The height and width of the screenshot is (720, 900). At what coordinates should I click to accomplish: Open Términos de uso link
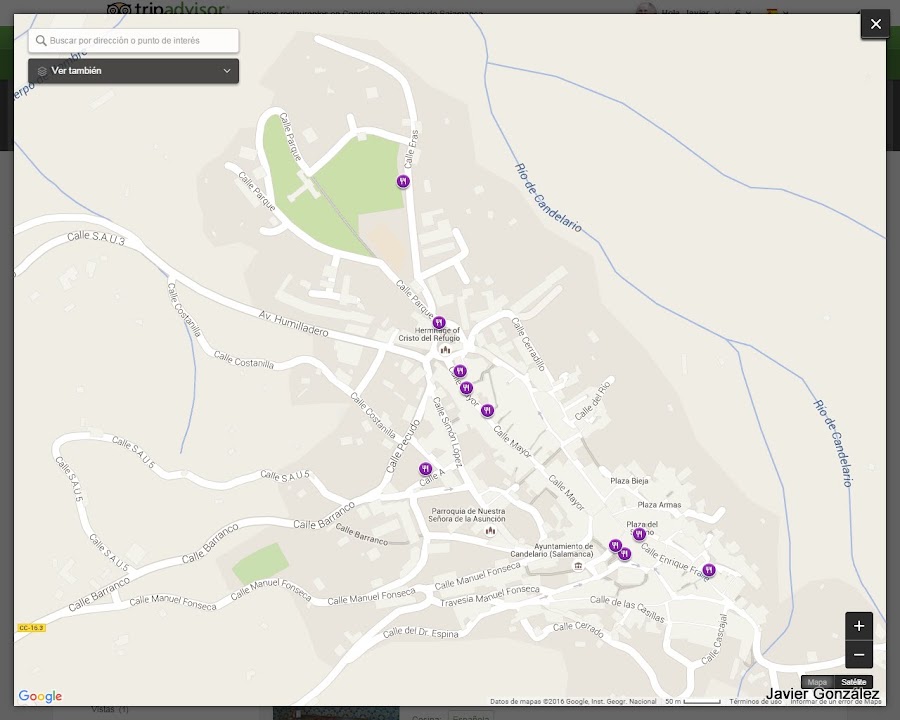click(x=755, y=702)
